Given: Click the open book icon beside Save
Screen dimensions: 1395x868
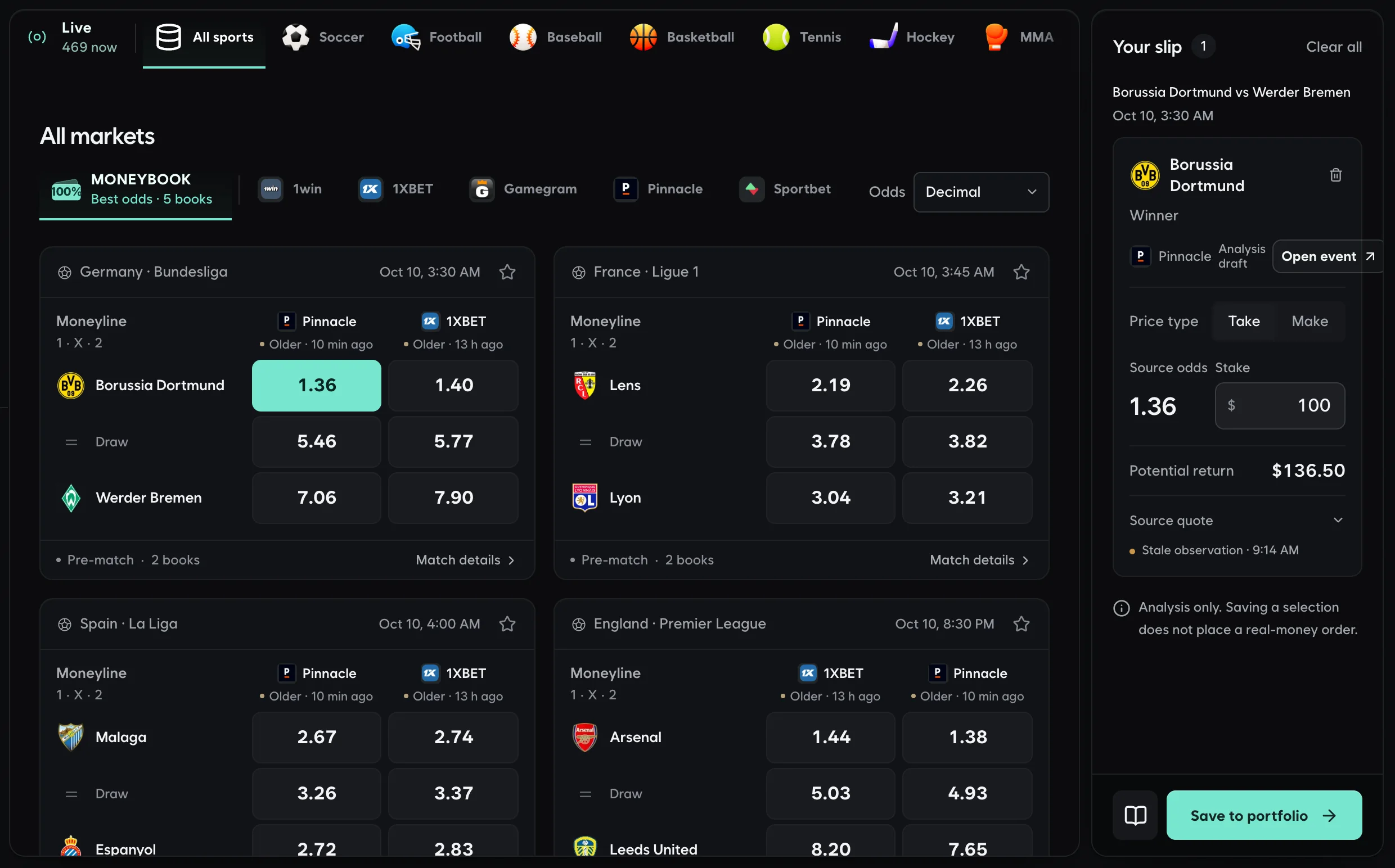Looking at the screenshot, I should tap(1135, 815).
